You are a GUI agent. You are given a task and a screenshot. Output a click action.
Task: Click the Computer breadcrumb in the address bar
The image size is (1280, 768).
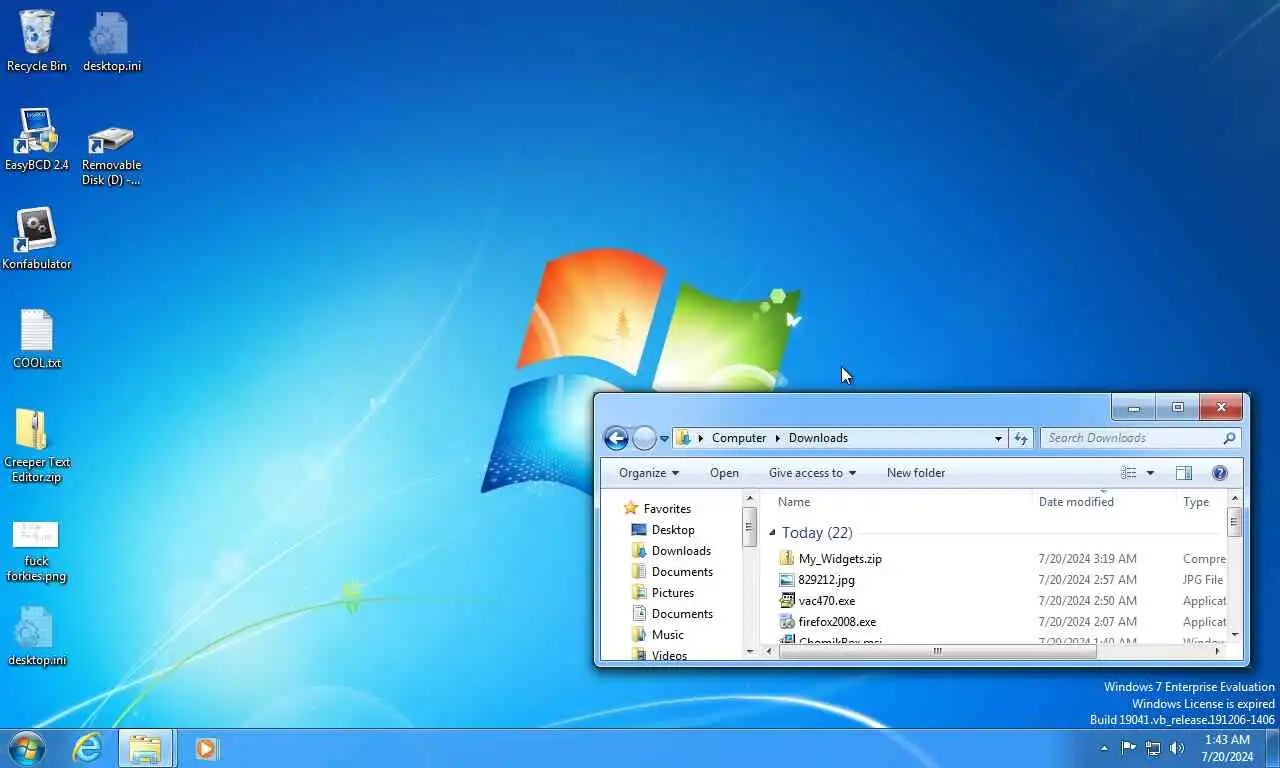coord(739,438)
